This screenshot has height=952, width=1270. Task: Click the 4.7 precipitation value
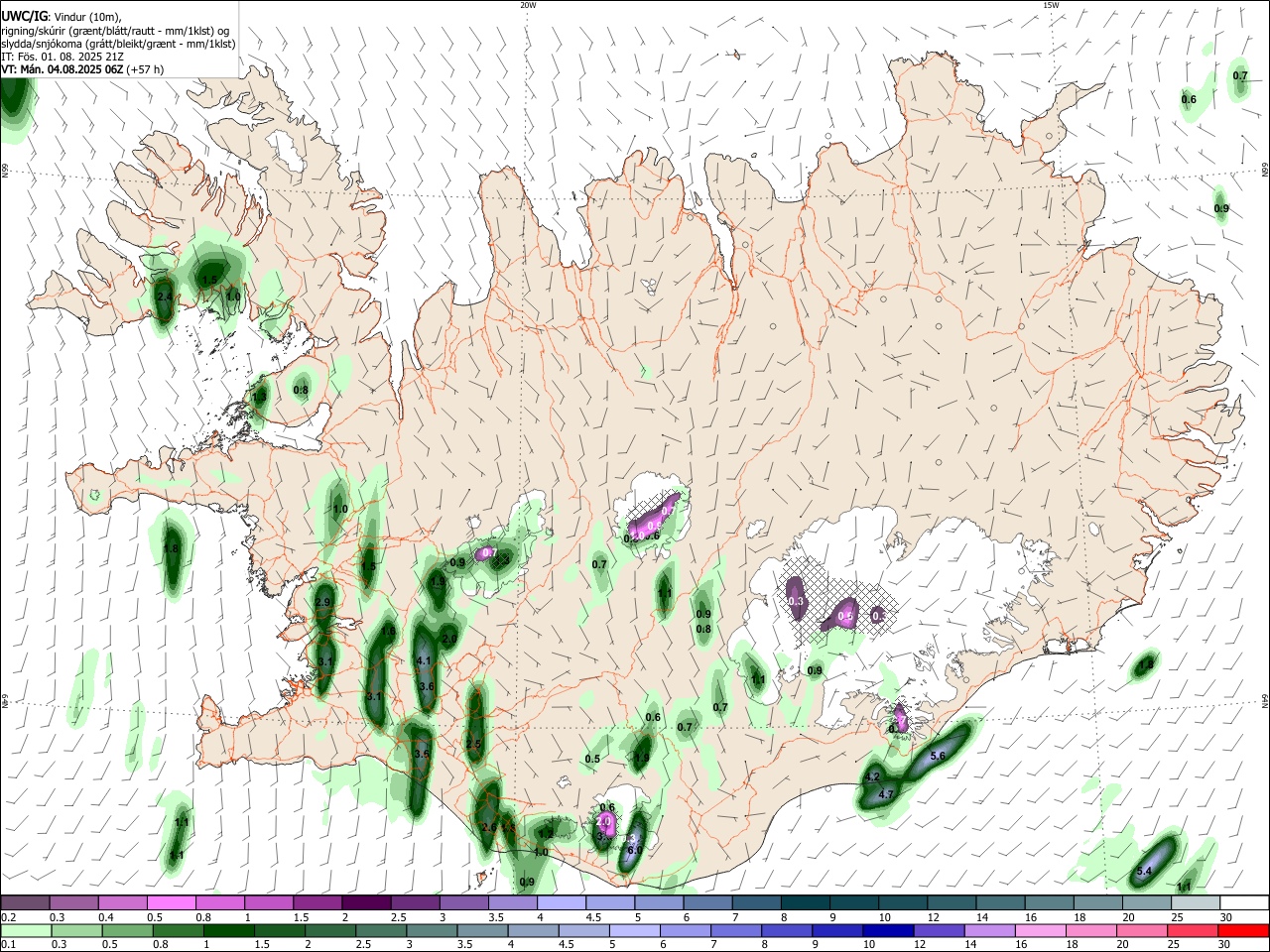tap(887, 794)
